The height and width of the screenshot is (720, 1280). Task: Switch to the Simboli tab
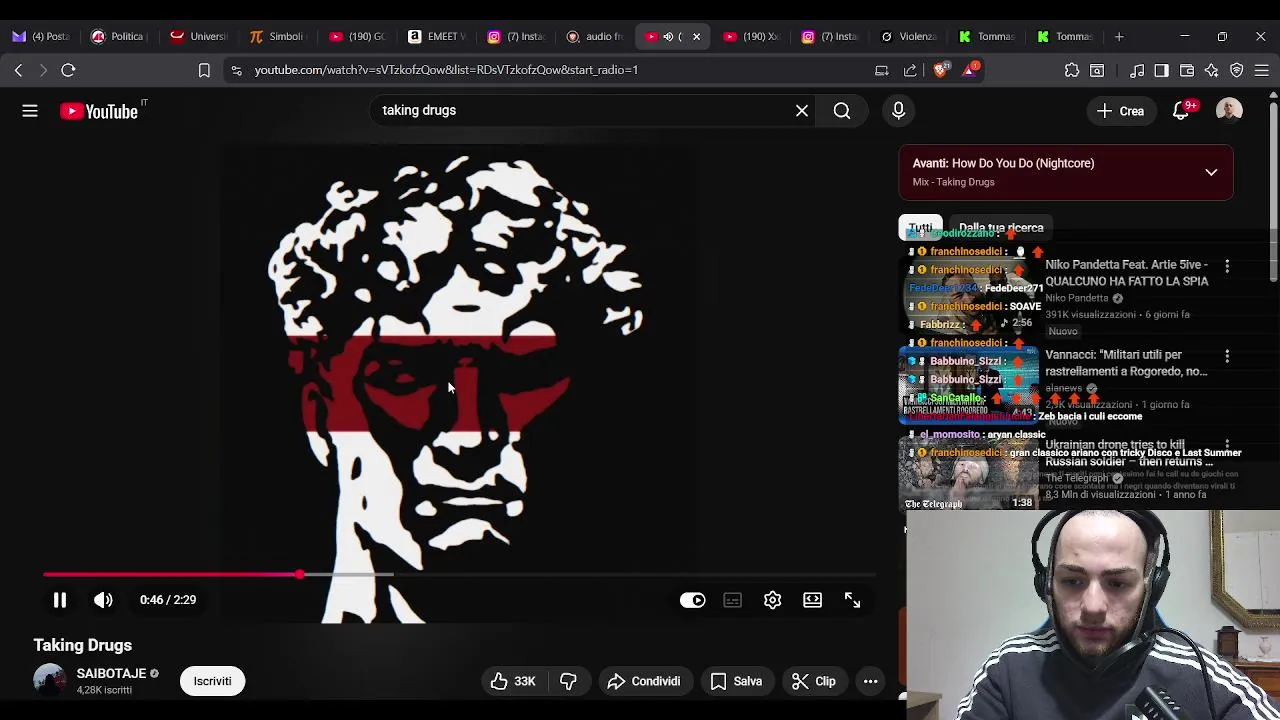[277, 37]
